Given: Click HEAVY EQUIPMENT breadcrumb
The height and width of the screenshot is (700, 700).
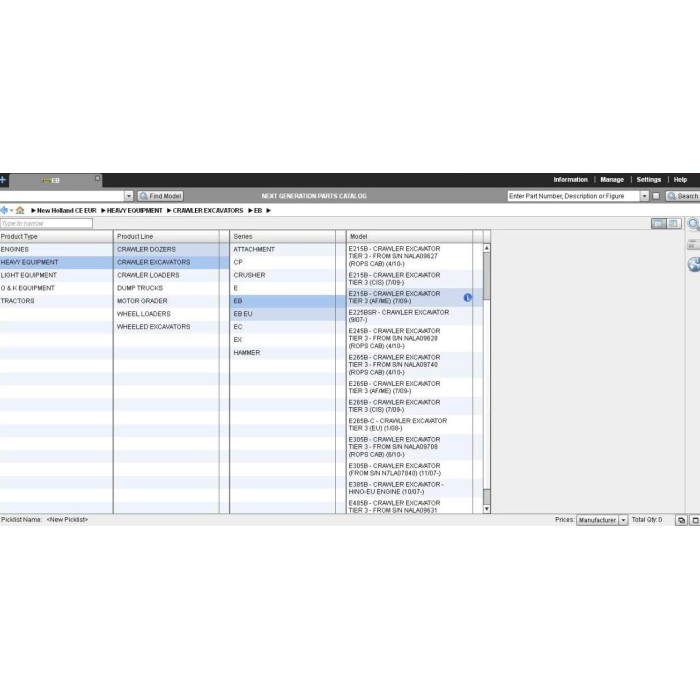Looking at the screenshot, I should (134, 210).
